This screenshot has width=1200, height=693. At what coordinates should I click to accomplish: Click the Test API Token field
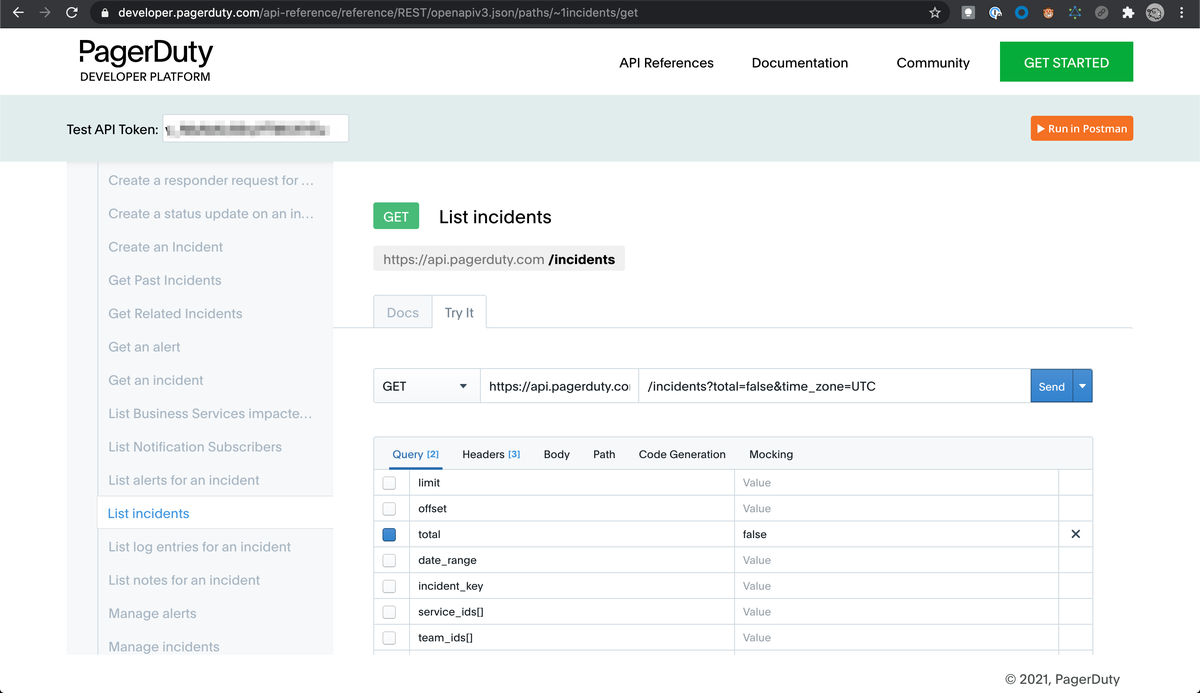[256, 128]
